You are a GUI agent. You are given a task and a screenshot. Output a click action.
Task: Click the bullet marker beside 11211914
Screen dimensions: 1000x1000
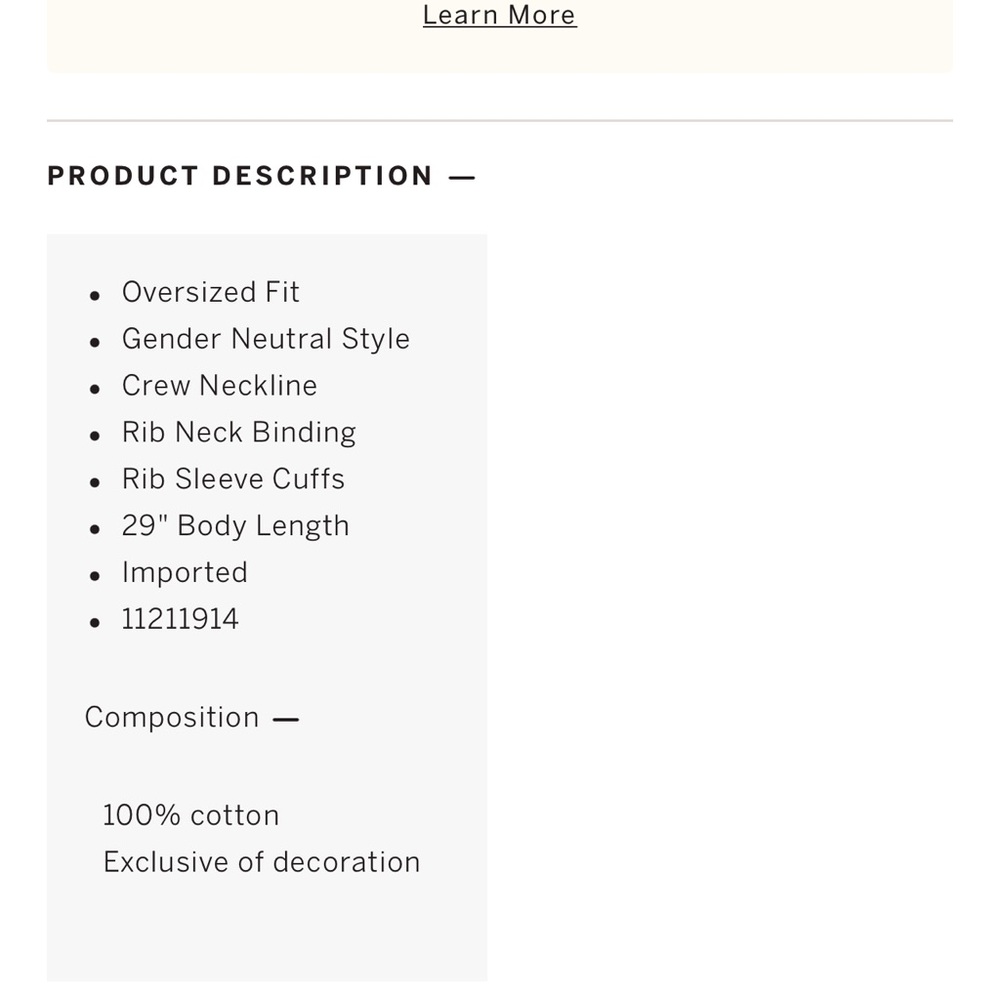pos(95,623)
